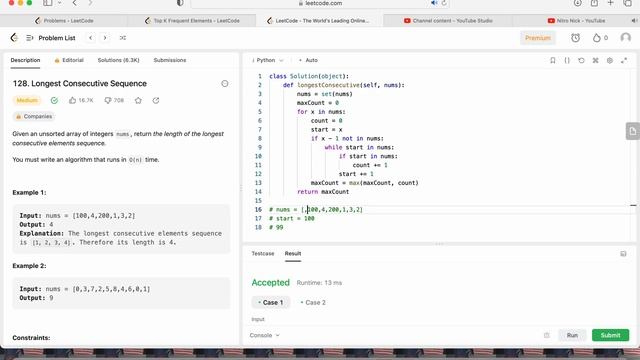Mute audio via address bar speaker icon
Image resolution: width=640 pixels, height=360 pixels.
[x=434, y=3]
